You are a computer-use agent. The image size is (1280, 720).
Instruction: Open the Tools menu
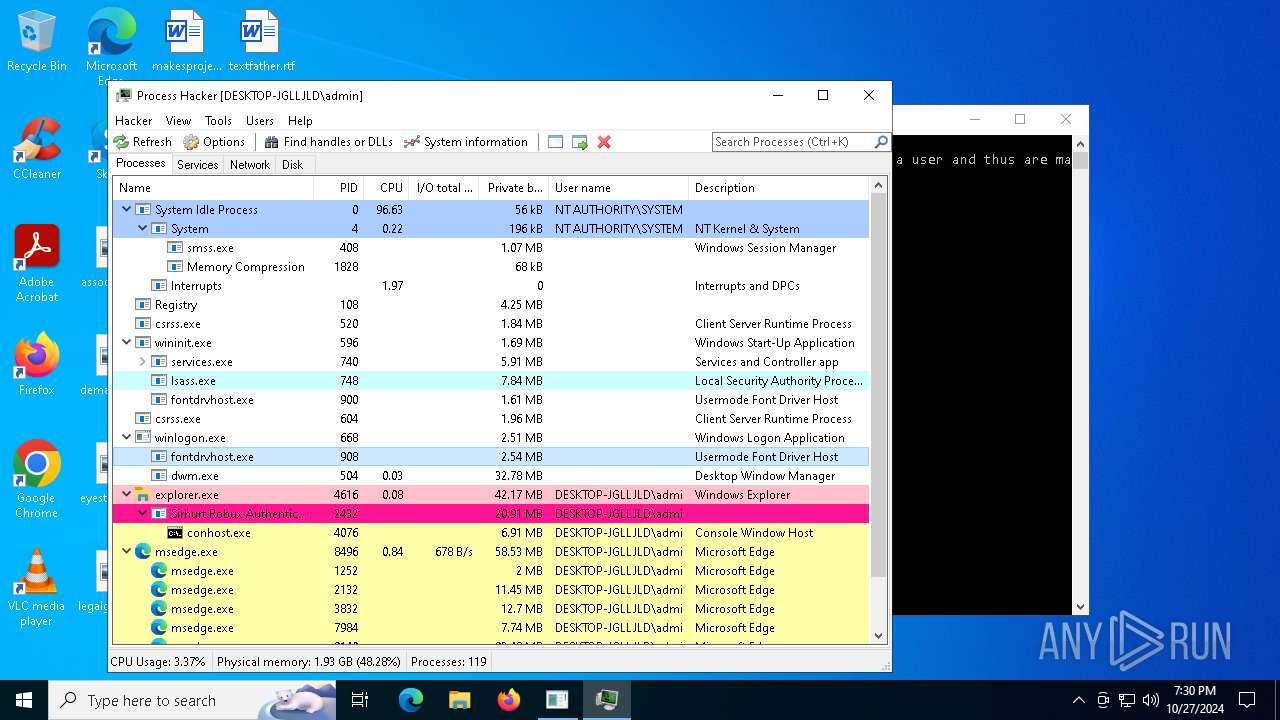coord(218,121)
